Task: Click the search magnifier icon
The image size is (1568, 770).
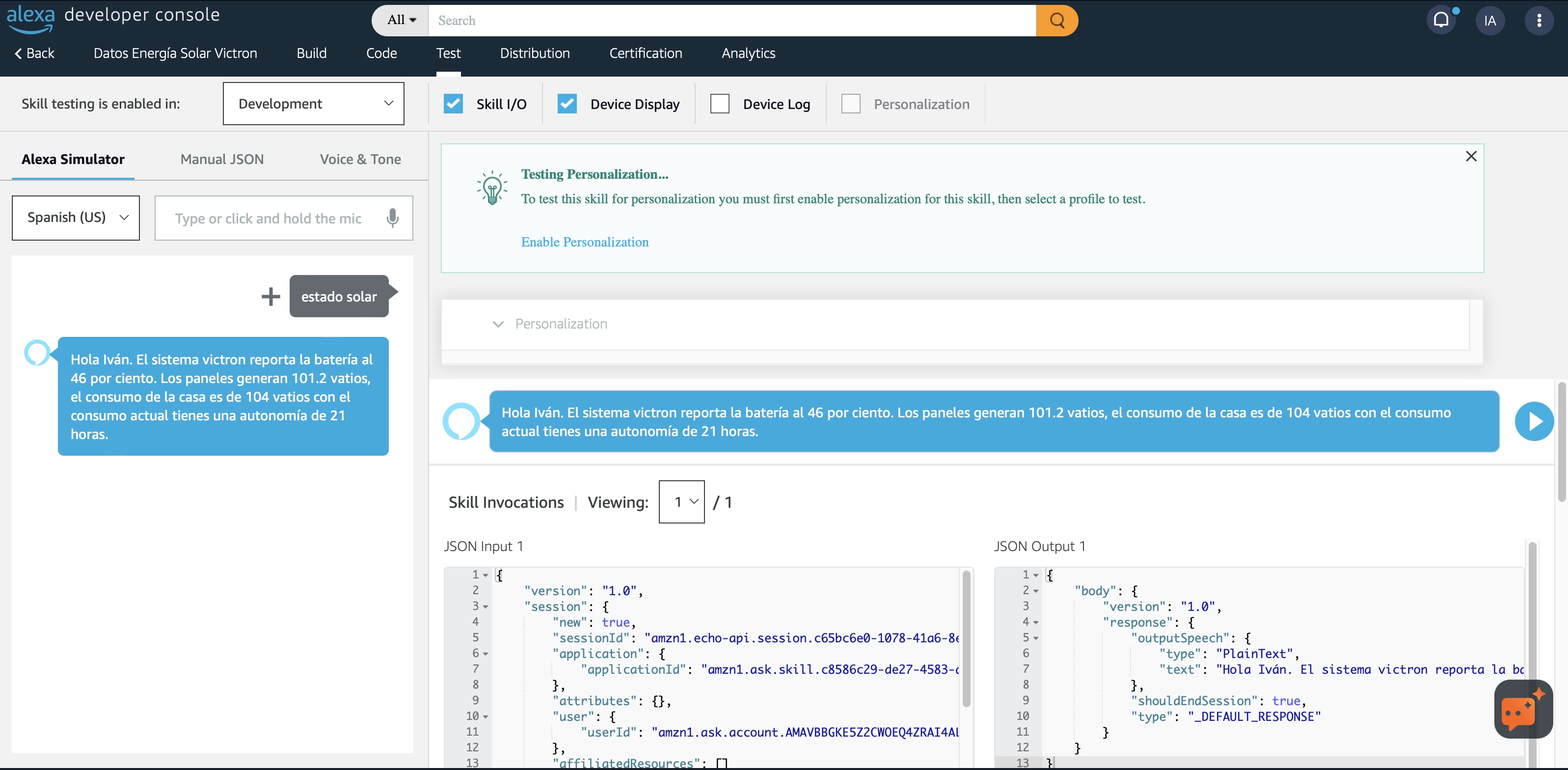Action: tap(1057, 20)
